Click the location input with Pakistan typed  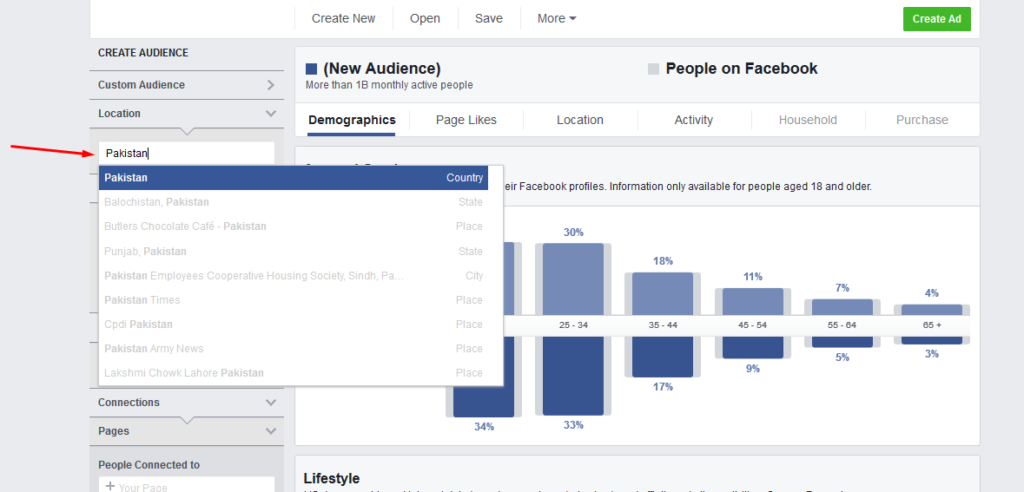(187, 154)
